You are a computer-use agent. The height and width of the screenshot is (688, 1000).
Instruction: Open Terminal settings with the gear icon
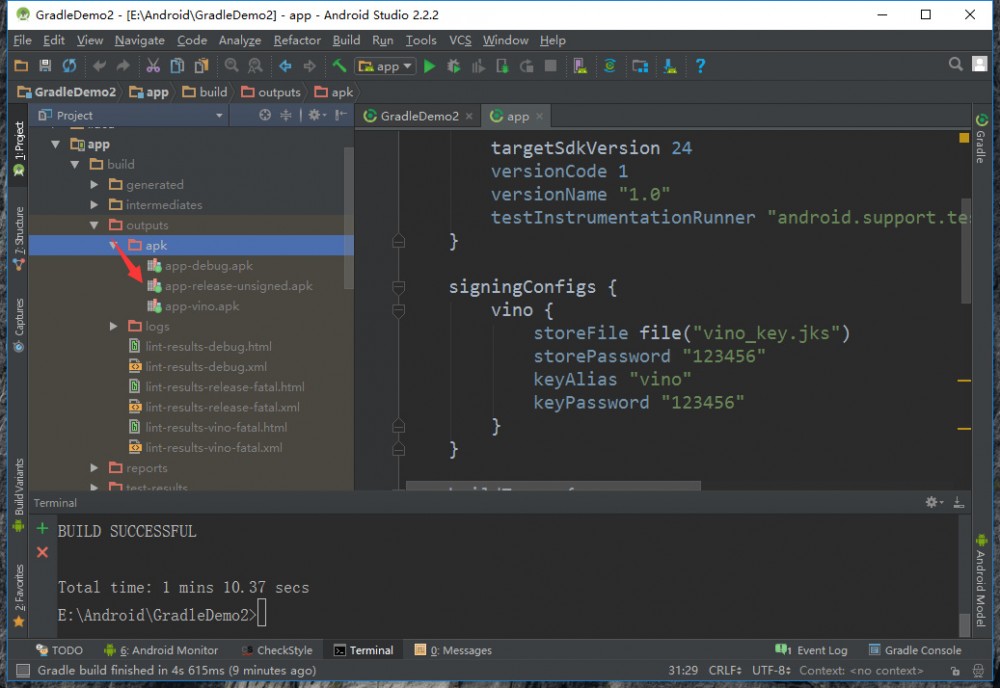coord(930,502)
